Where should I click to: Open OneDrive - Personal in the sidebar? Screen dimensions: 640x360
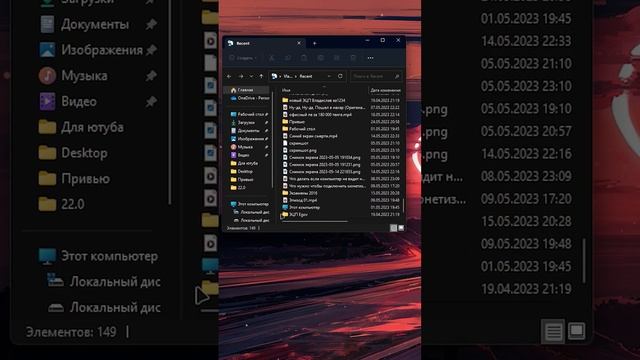coord(249,98)
